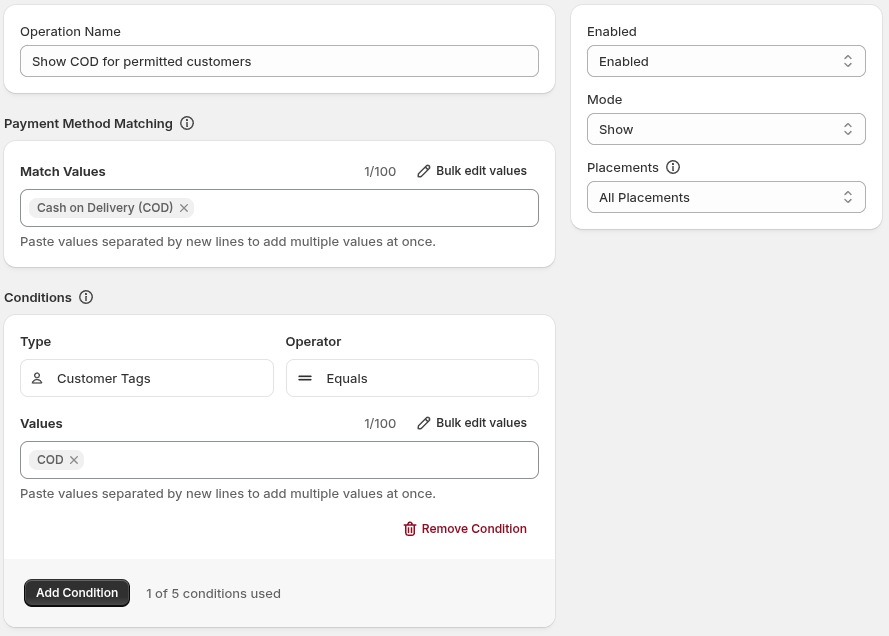
Task: Click the Operation Name label
Action: coord(70,32)
